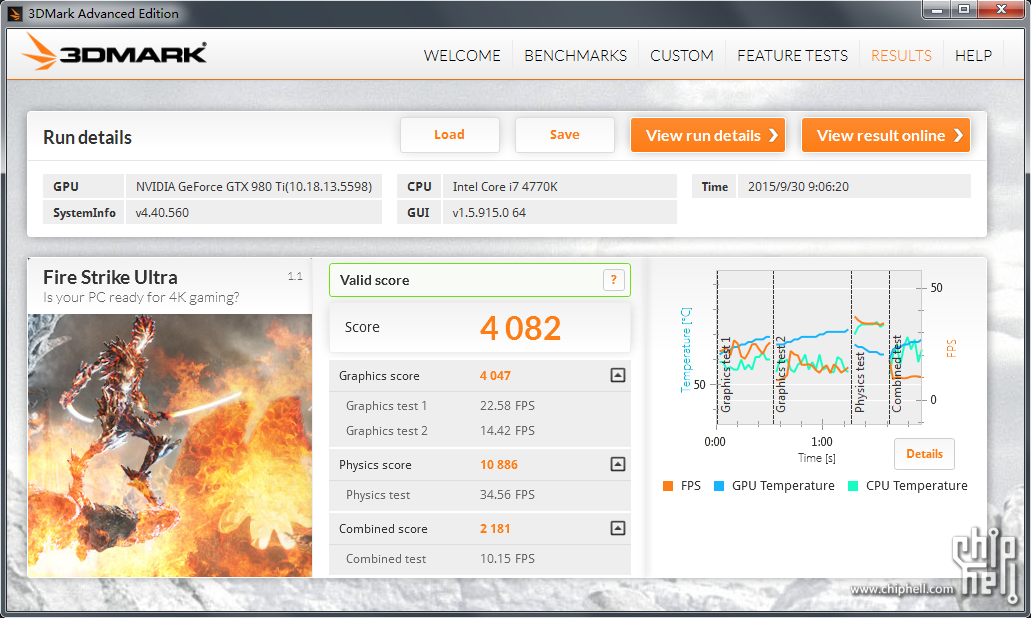Click Graphics test 1 value 22.58 FPS
The image size is (1031, 618).
click(507, 406)
